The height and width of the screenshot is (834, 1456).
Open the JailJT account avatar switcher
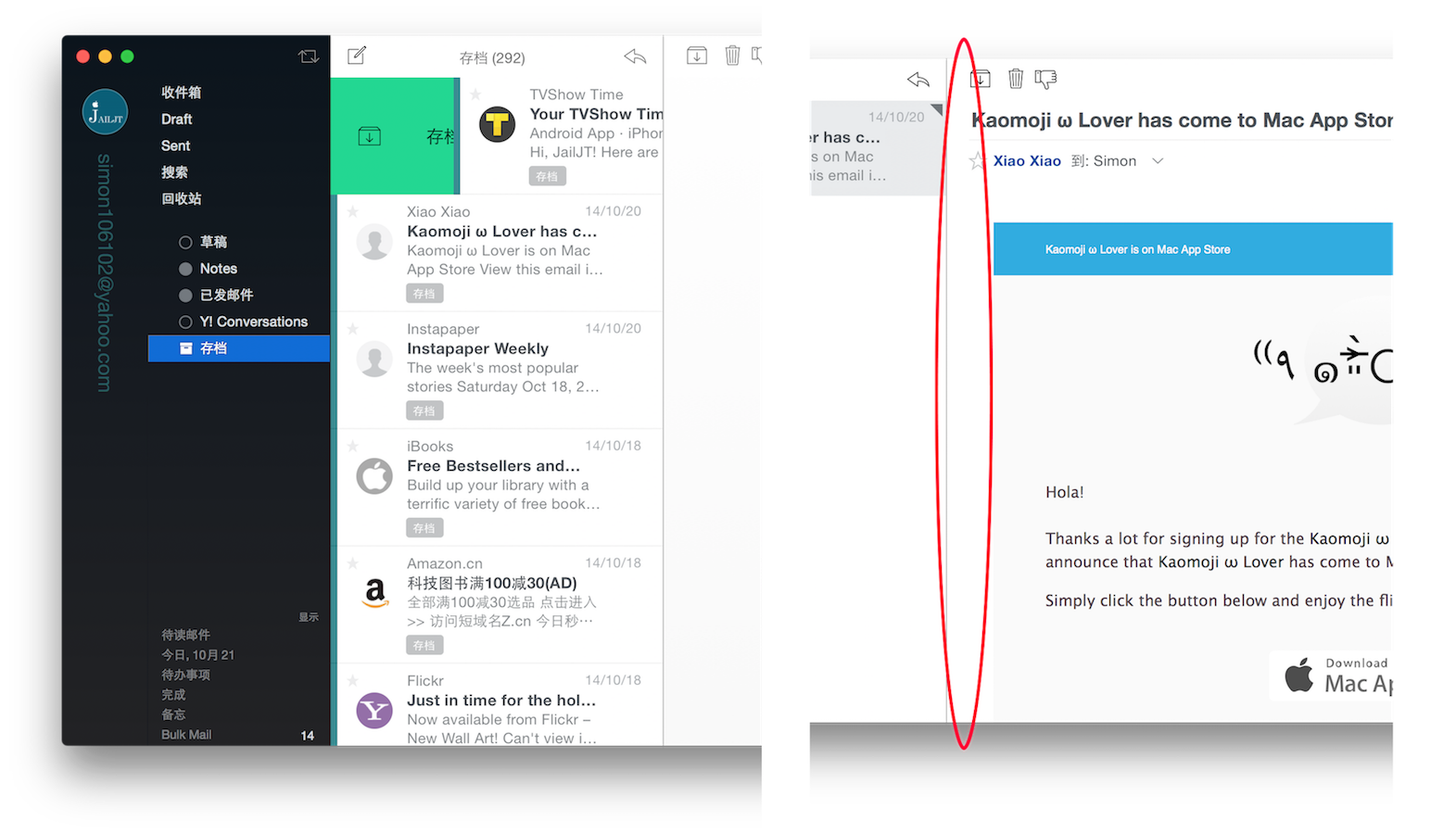pyautogui.click(x=105, y=113)
